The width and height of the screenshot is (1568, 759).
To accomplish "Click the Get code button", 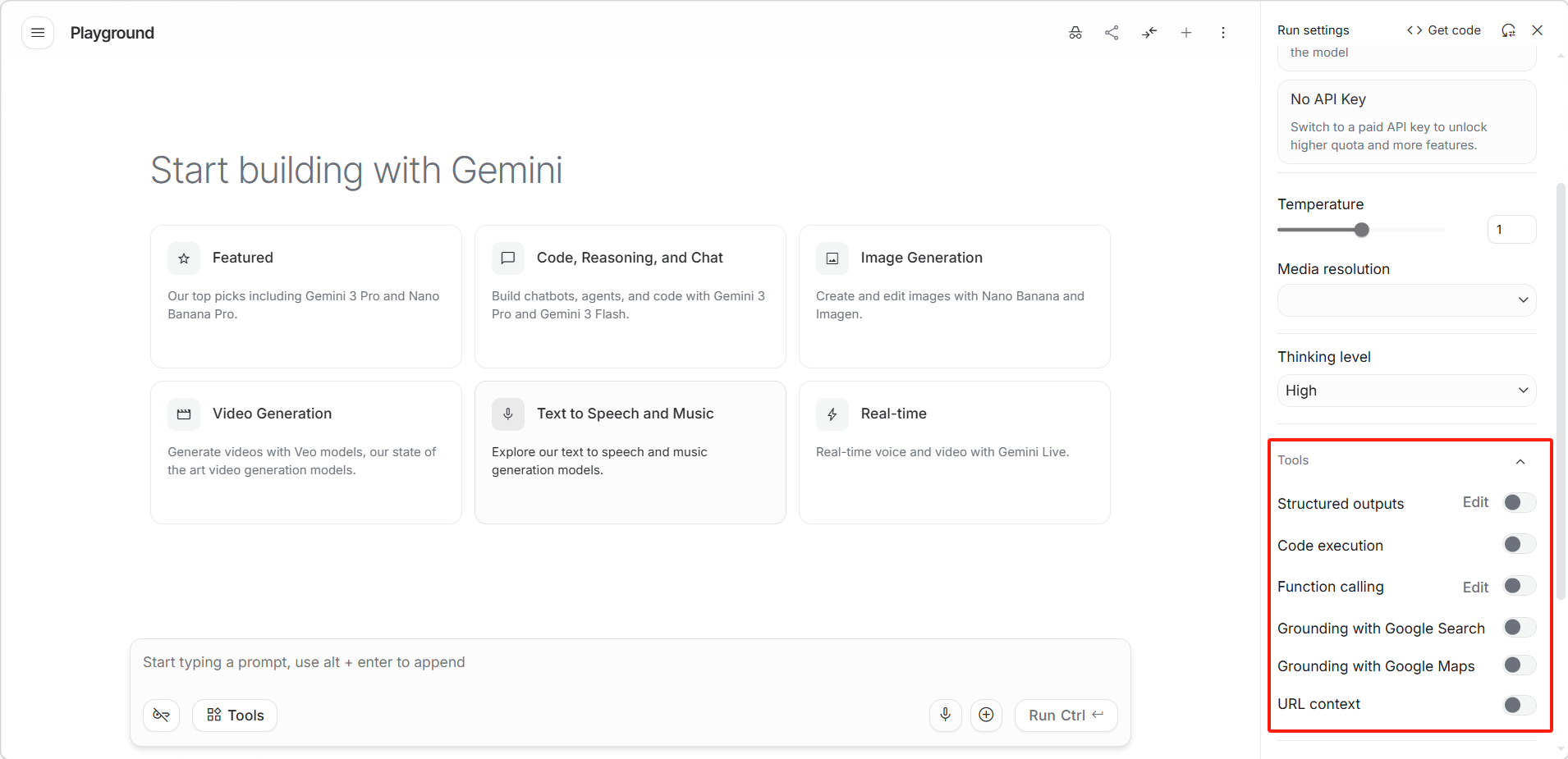I will (x=1444, y=30).
